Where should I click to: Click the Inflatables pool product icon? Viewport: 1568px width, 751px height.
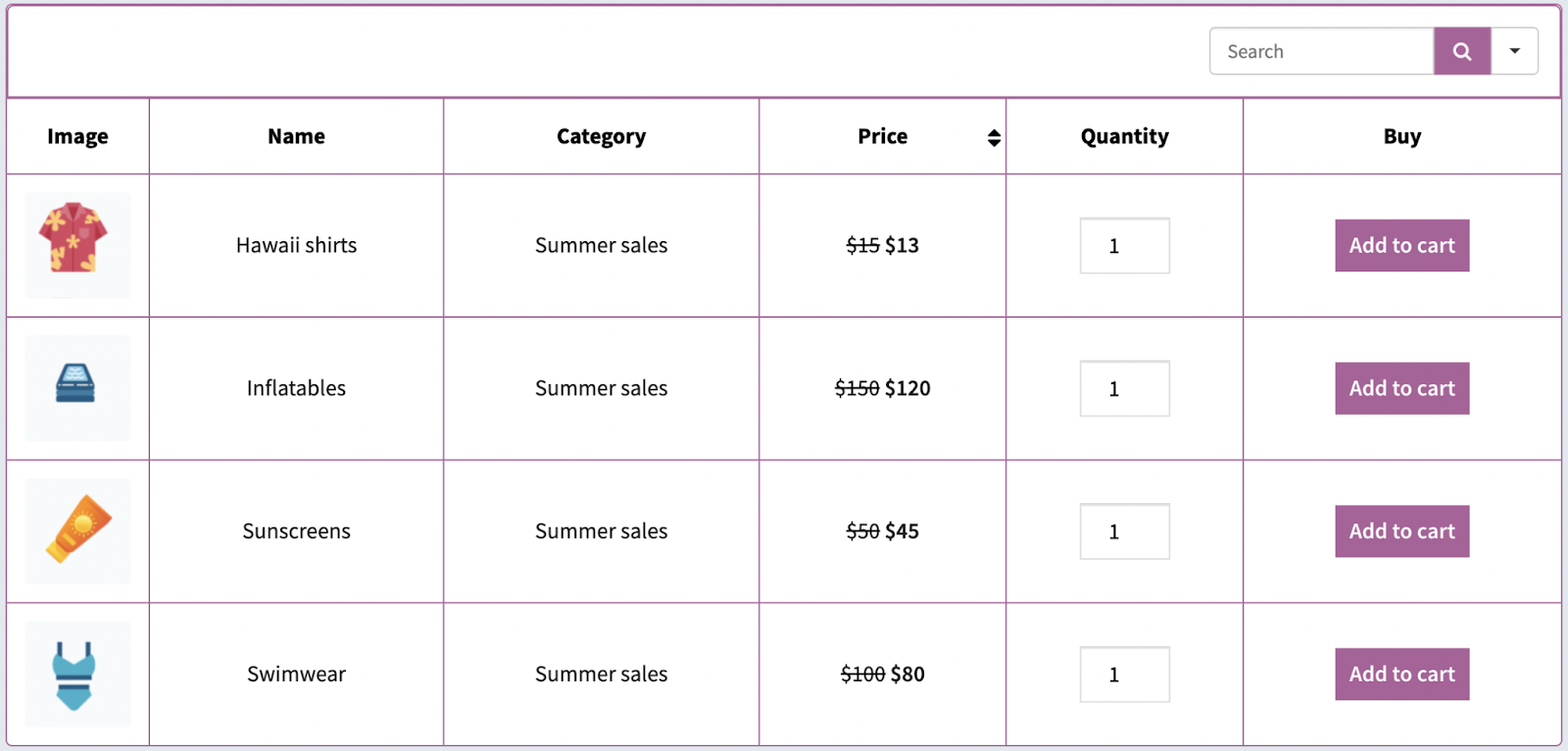[x=76, y=386]
